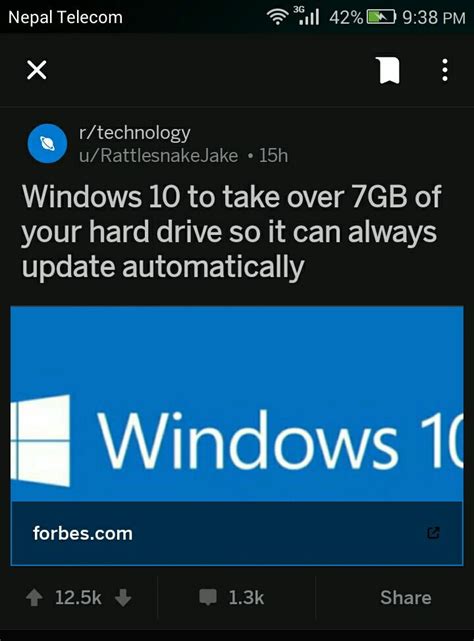Tap the Share button
The image size is (474, 641).
[406, 598]
